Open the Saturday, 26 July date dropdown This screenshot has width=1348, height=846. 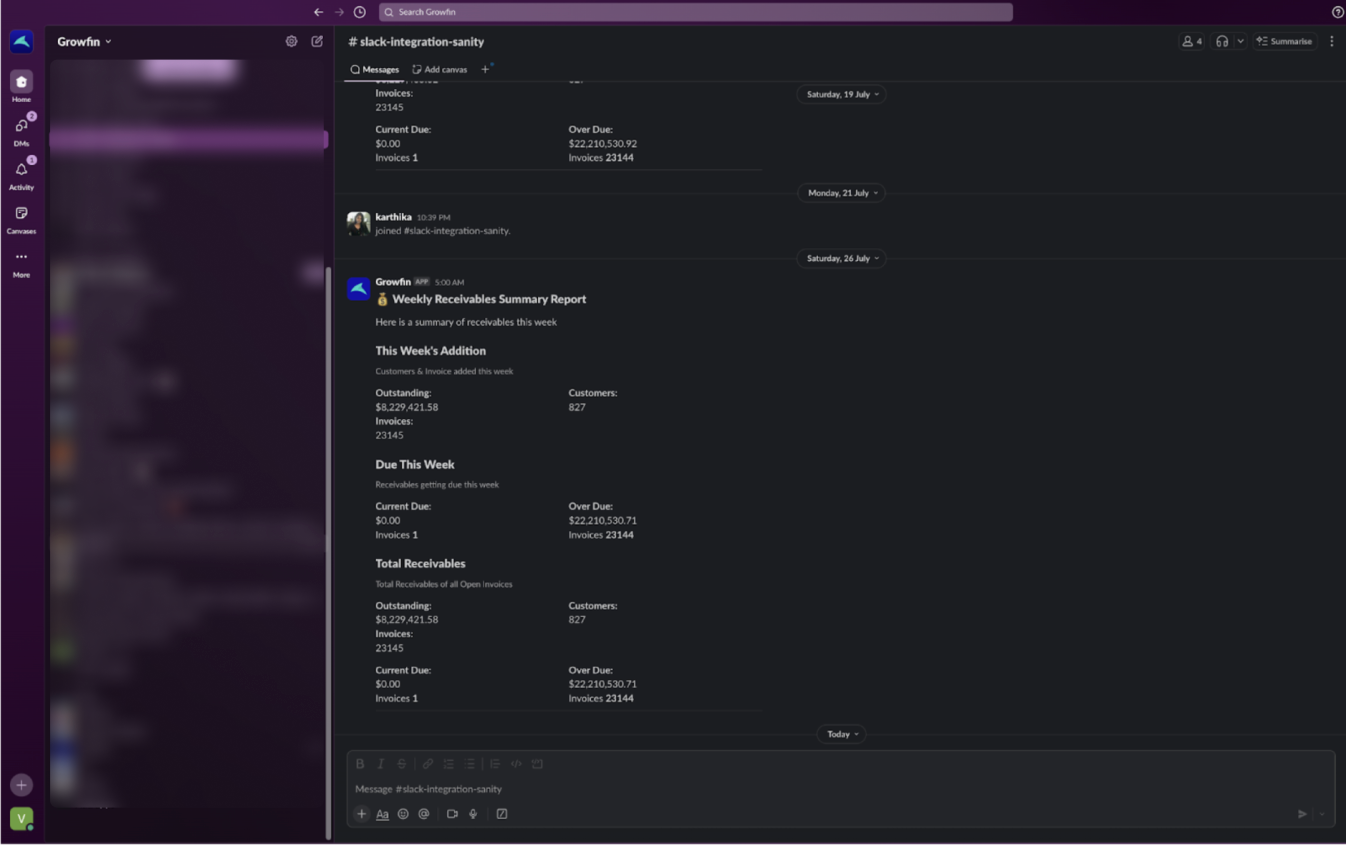click(842, 259)
